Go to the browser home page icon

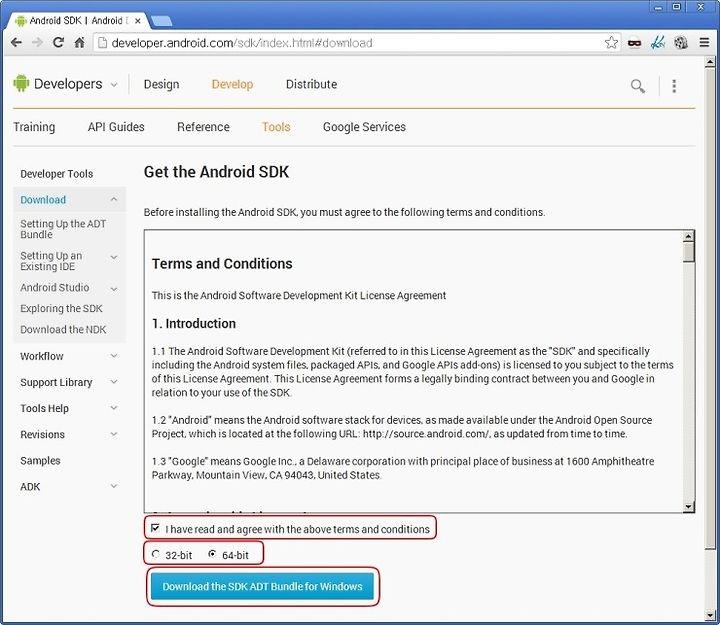point(79,43)
